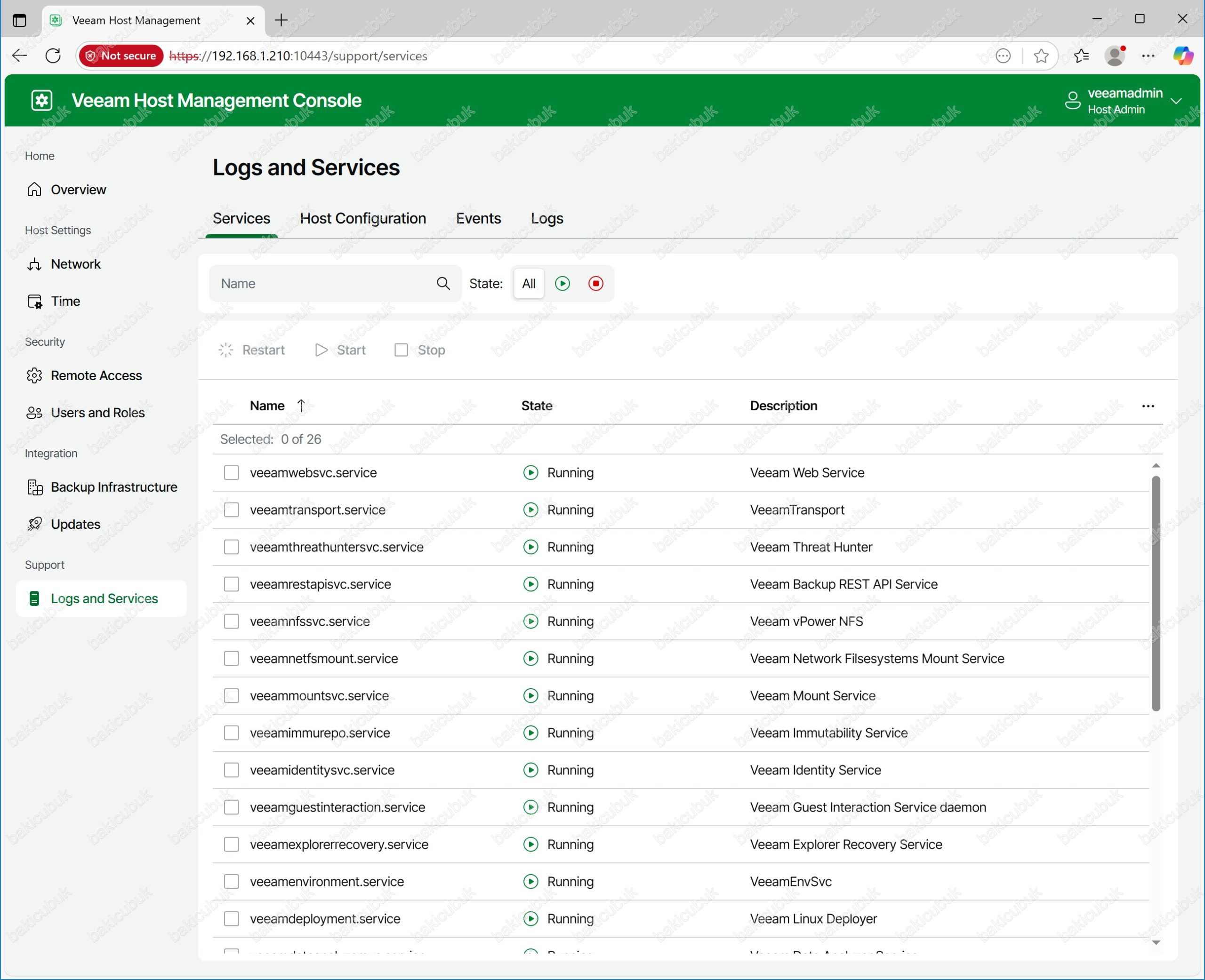Check the veeamrestapisvc.service checkbox
Screen dimensions: 1205x980
[x=232, y=584]
